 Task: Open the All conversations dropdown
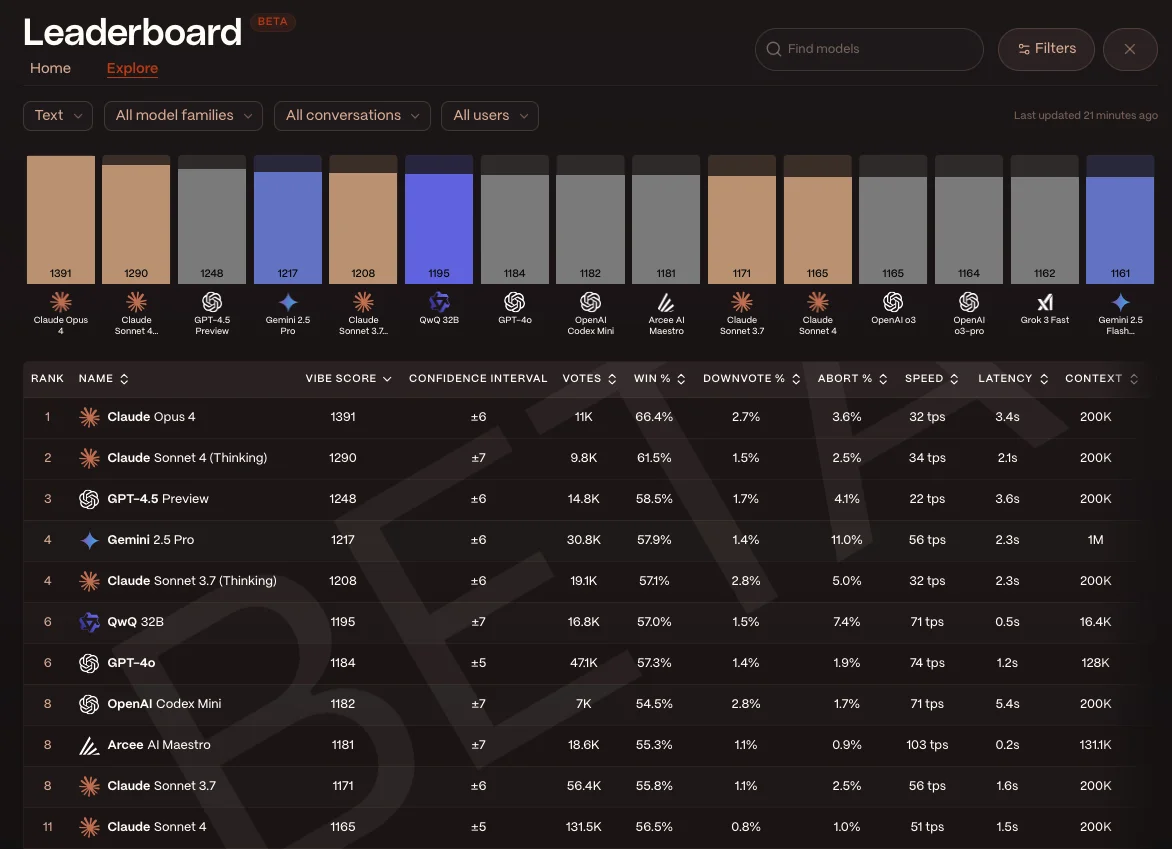[352, 116]
